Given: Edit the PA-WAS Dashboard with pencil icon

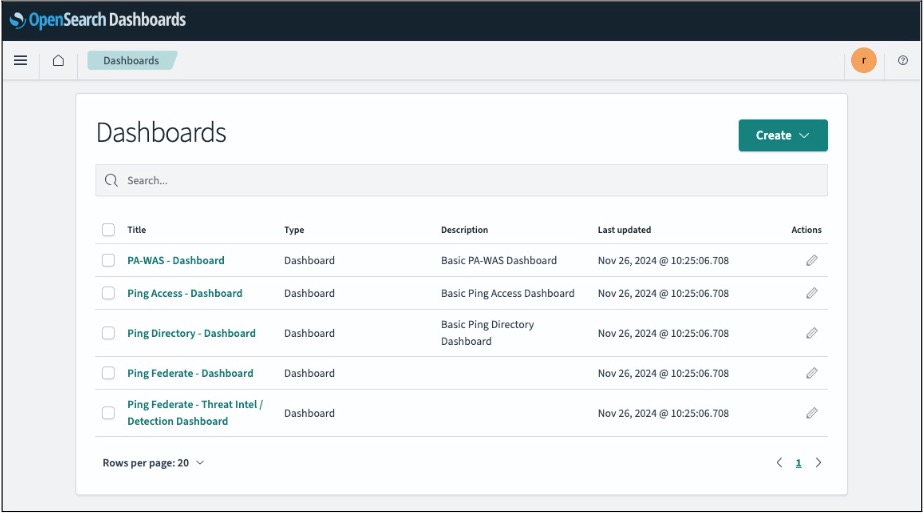Looking at the screenshot, I should pos(811,260).
